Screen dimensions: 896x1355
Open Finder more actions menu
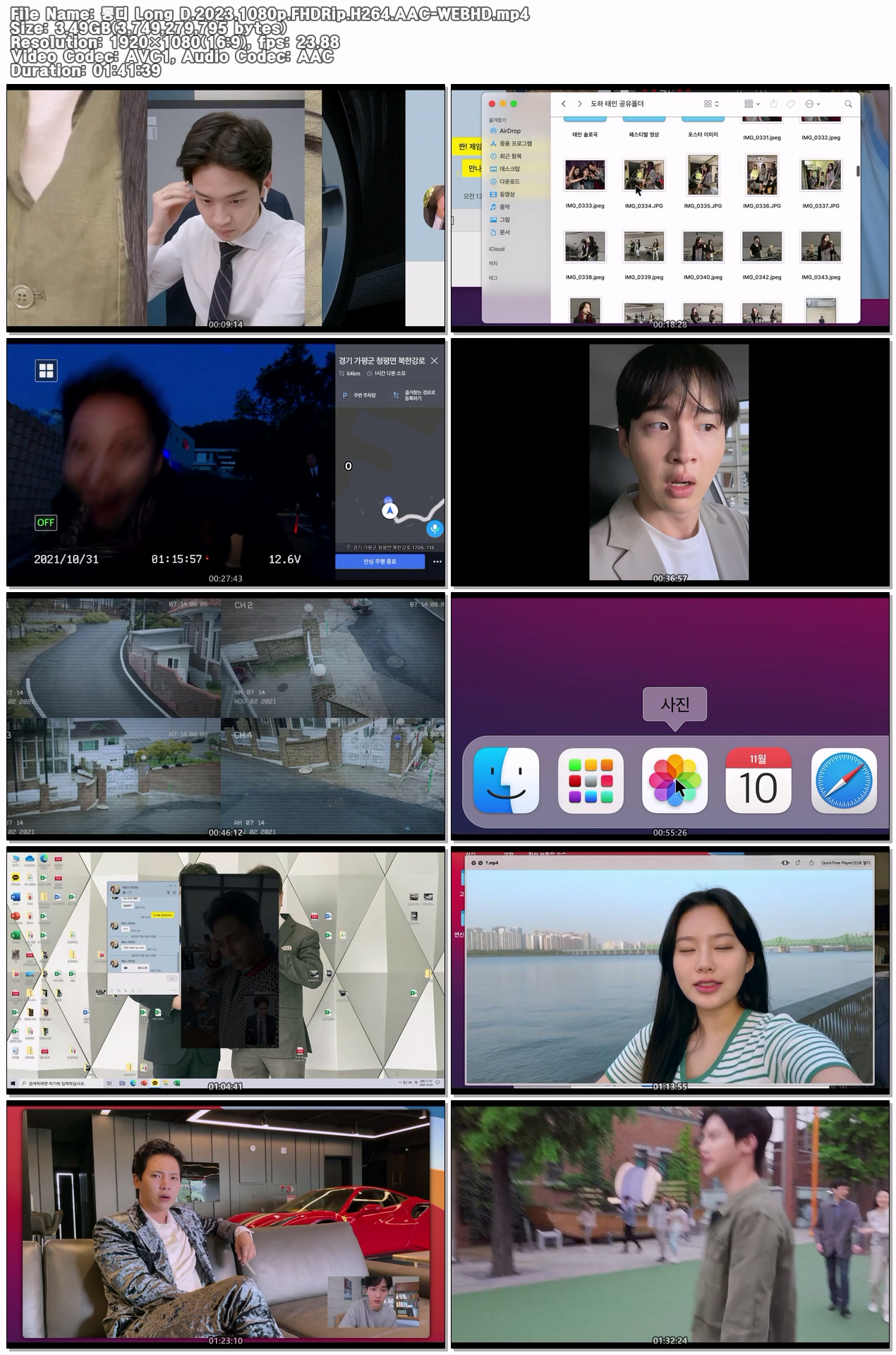tap(813, 104)
